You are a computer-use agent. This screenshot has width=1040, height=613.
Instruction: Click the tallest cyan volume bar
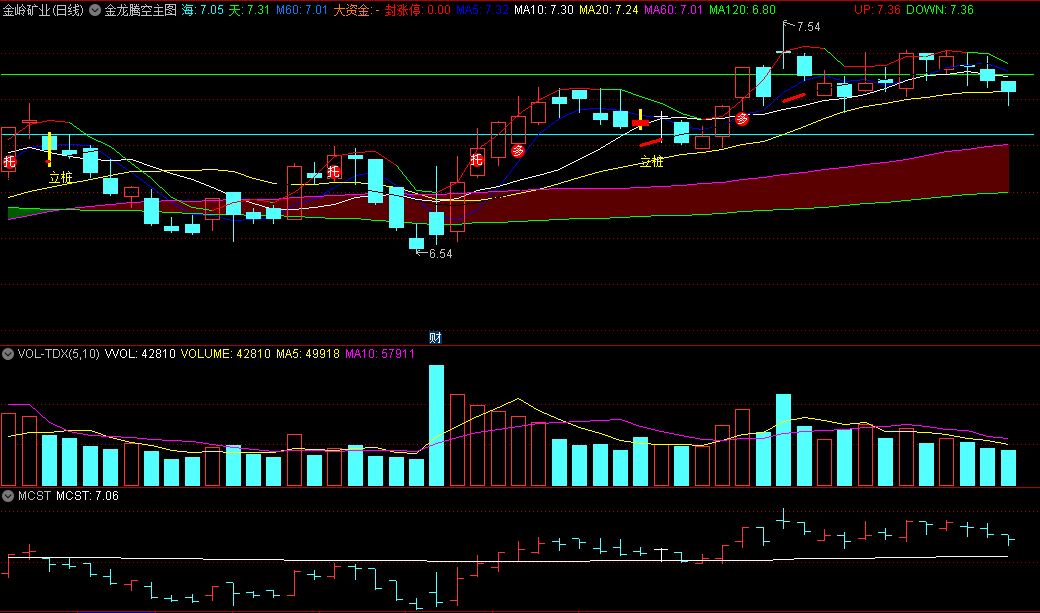[436, 425]
